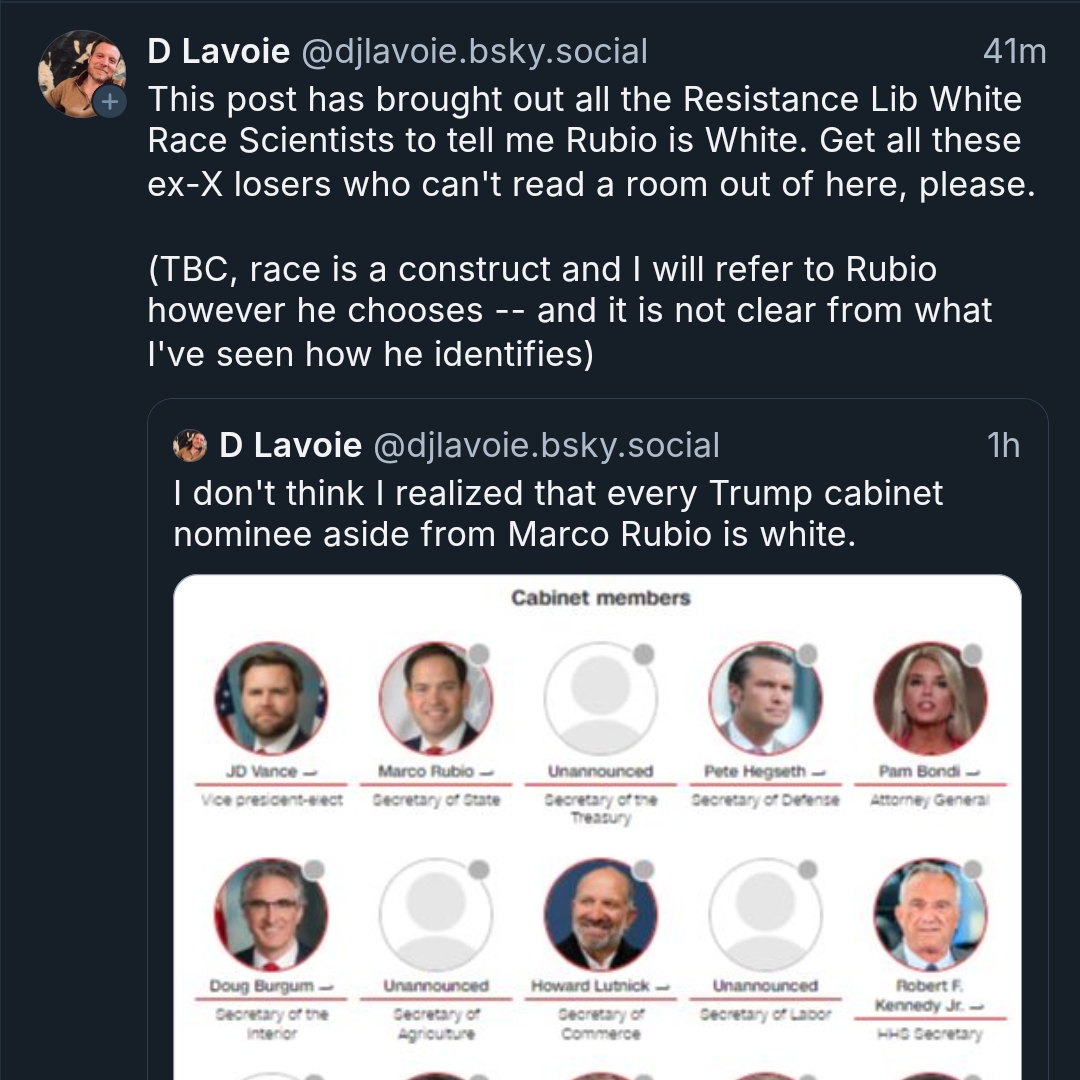Open the quoted post text about Marco Rubio
This screenshot has width=1080, height=1080.
point(558,514)
